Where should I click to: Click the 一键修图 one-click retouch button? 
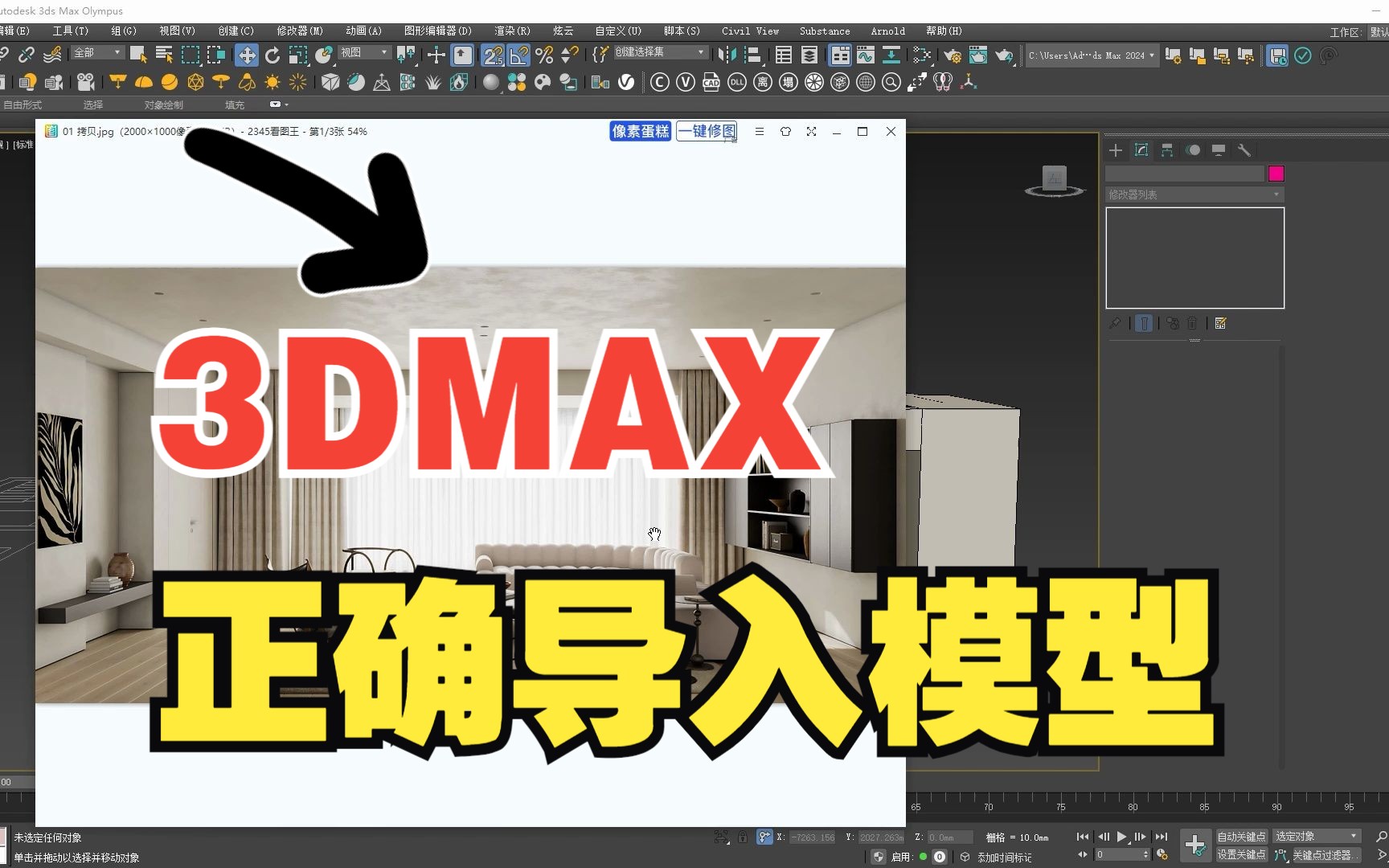(x=707, y=131)
